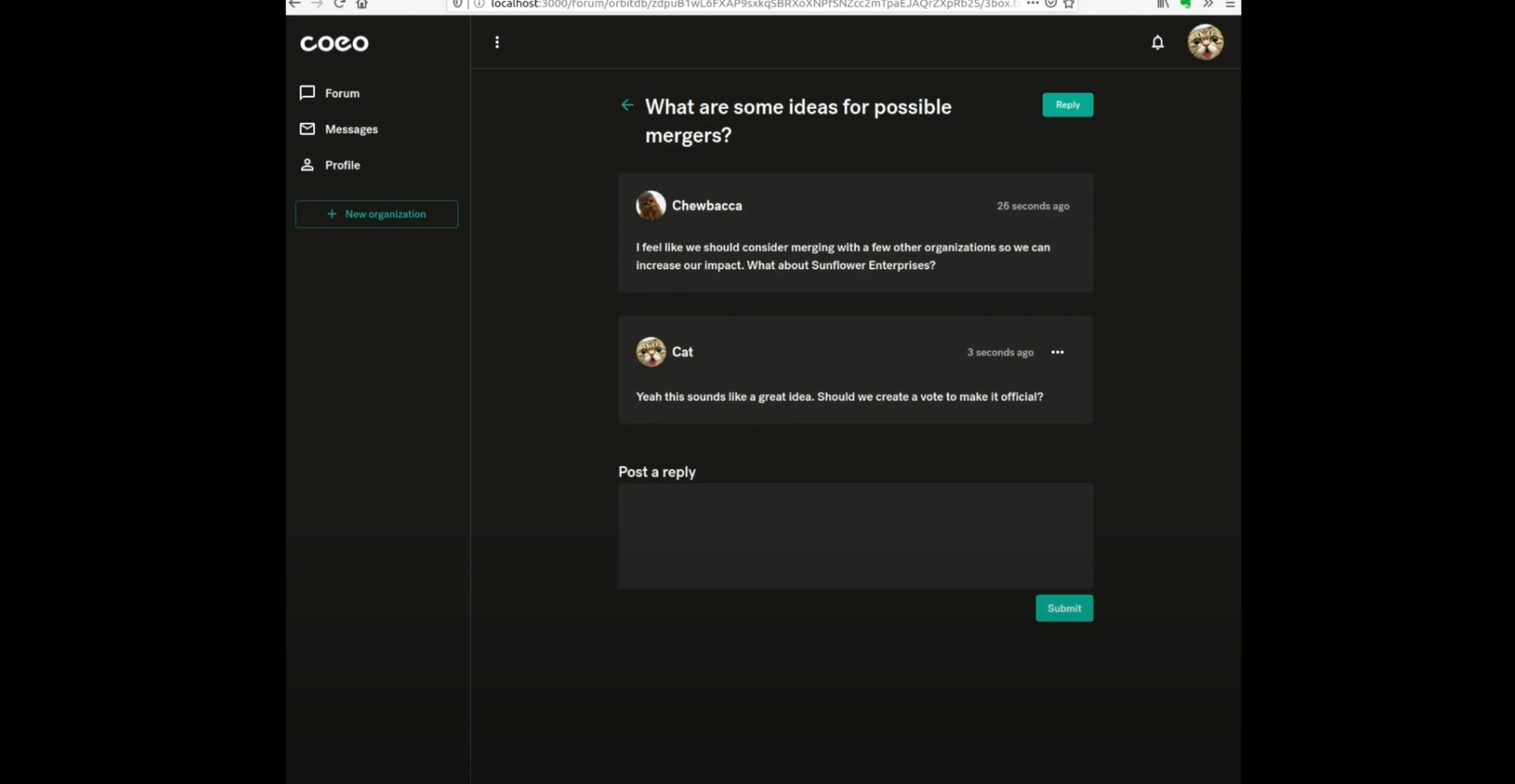Image resolution: width=1515 pixels, height=784 pixels.
Task: Submit the reply
Action: (x=1064, y=608)
